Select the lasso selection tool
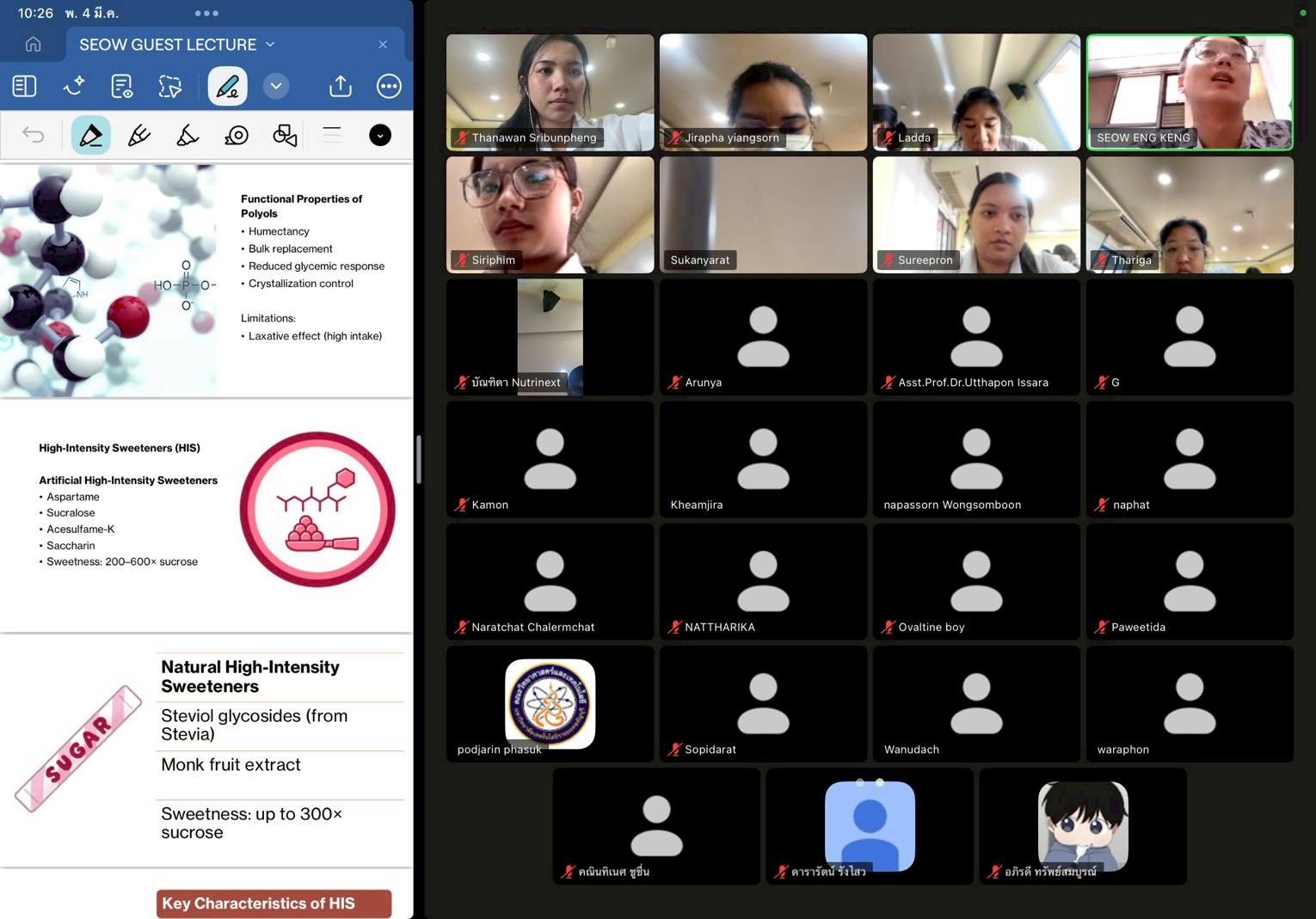1316x919 pixels. click(x=170, y=86)
